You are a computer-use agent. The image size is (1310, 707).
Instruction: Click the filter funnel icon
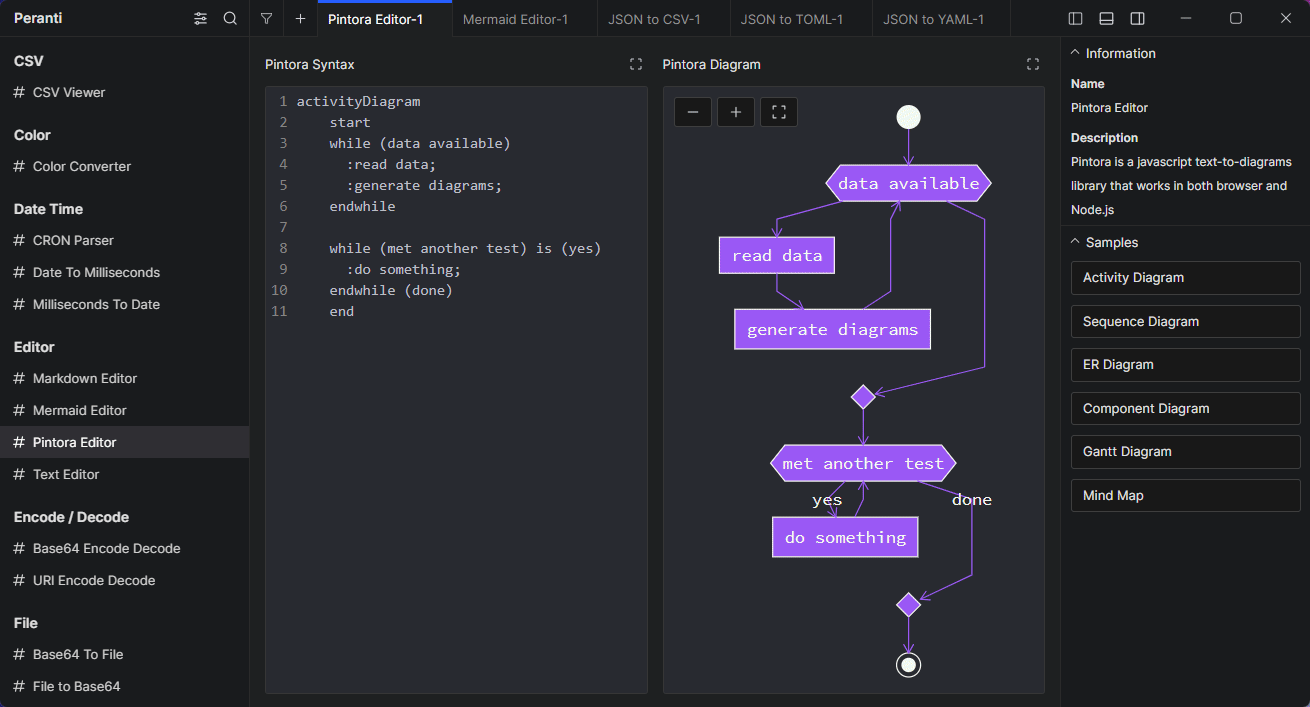(x=266, y=18)
